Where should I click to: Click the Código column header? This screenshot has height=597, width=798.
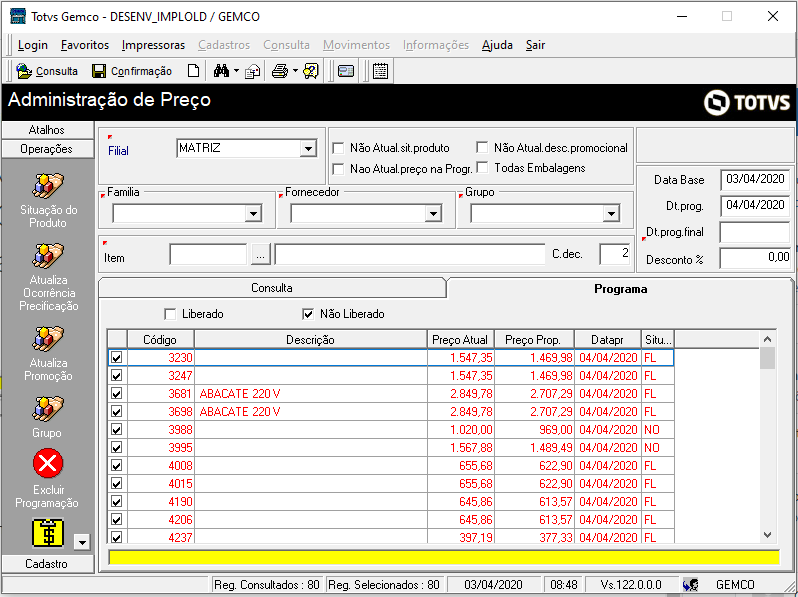[160, 339]
